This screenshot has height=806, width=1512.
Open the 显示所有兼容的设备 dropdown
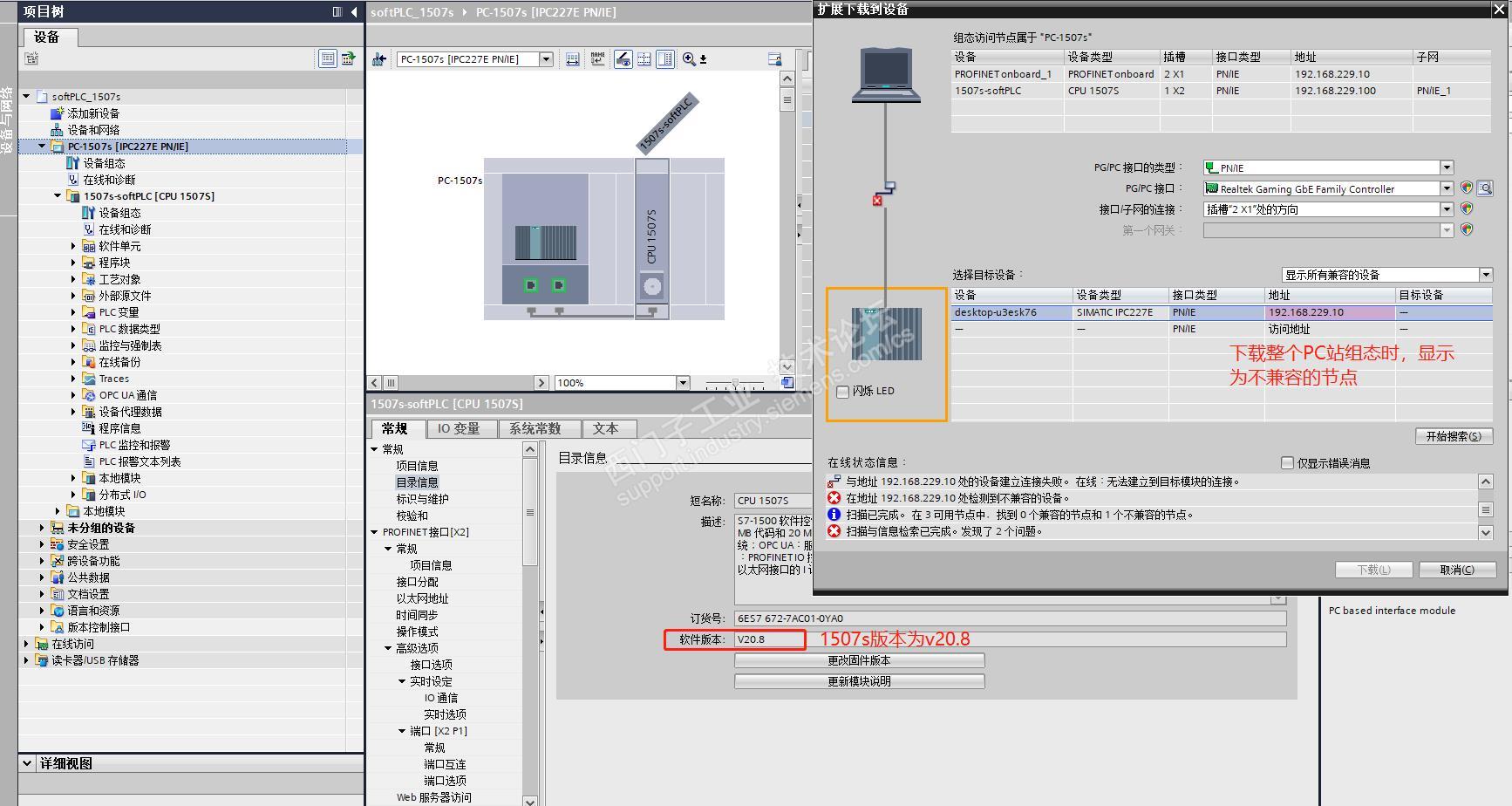(x=1486, y=275)
